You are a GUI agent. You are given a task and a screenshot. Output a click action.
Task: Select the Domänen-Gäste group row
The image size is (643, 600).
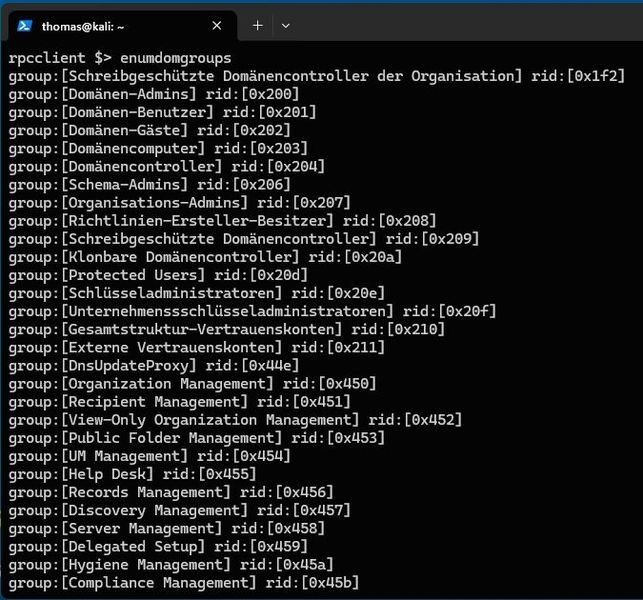point(150,130)
